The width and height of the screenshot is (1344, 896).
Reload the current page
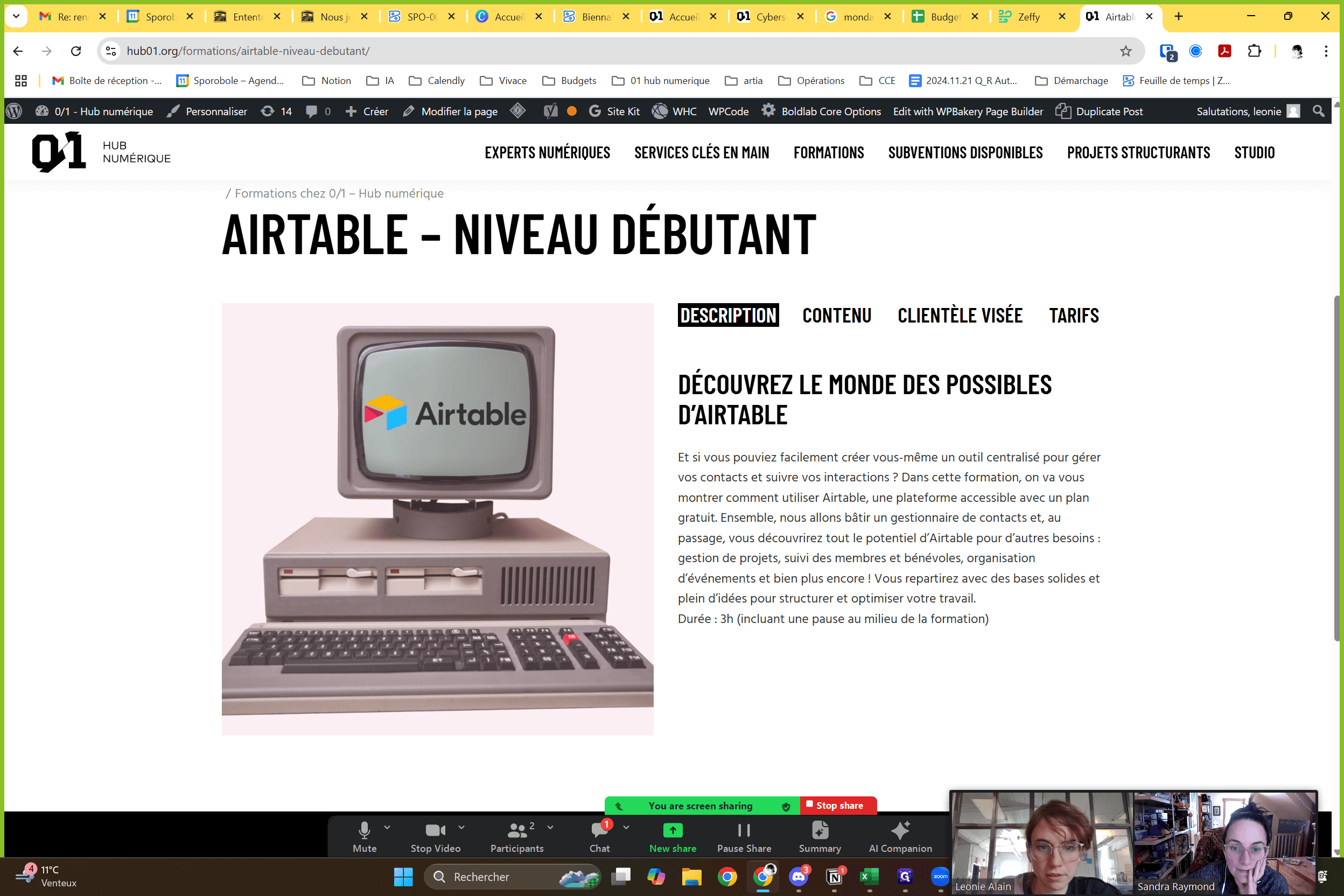coord(76,51)
